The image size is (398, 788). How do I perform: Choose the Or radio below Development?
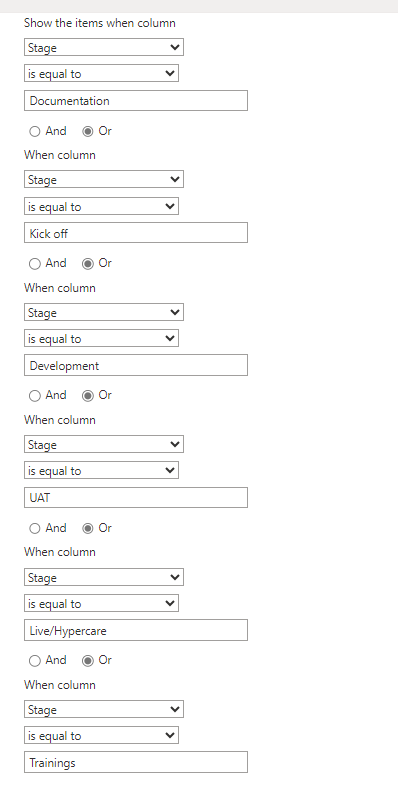87,396
